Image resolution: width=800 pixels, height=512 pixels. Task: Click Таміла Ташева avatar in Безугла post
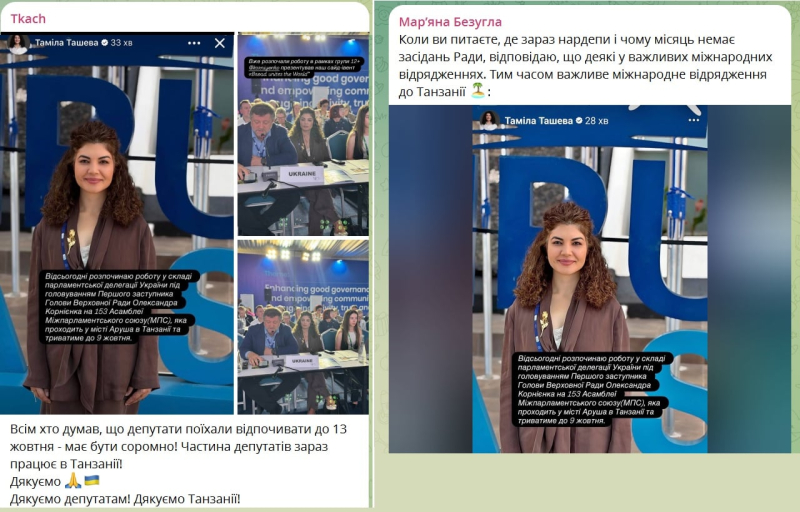[x=489, y=120]
